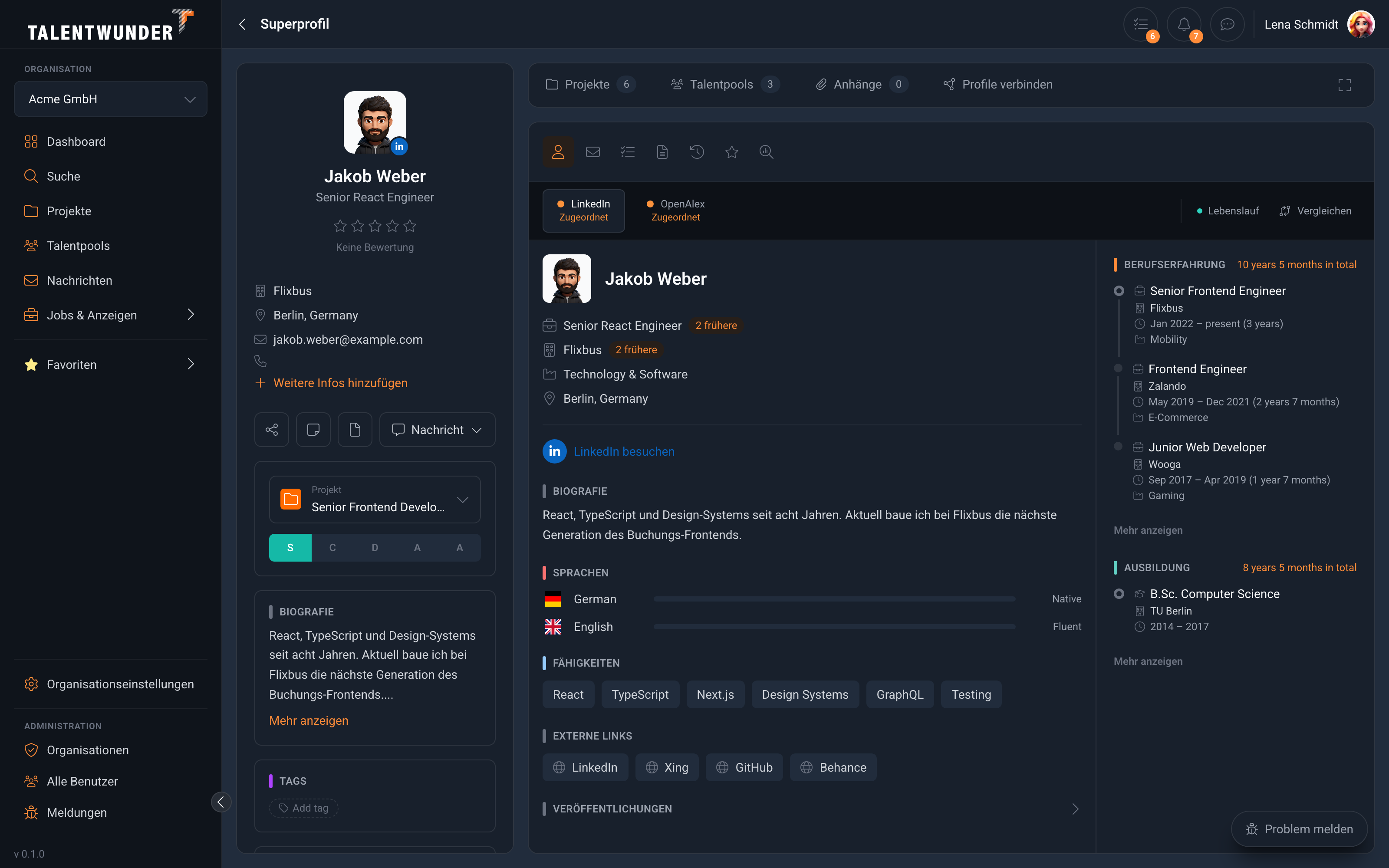Expand Favoriten menu

pos(111,365)
